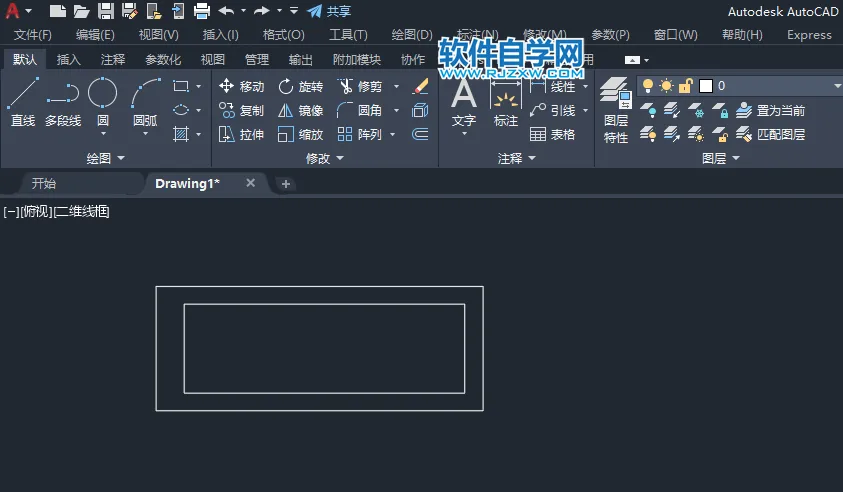Click the Save disk icon
This screenshot has height=492, width=843.
[105, 11]
